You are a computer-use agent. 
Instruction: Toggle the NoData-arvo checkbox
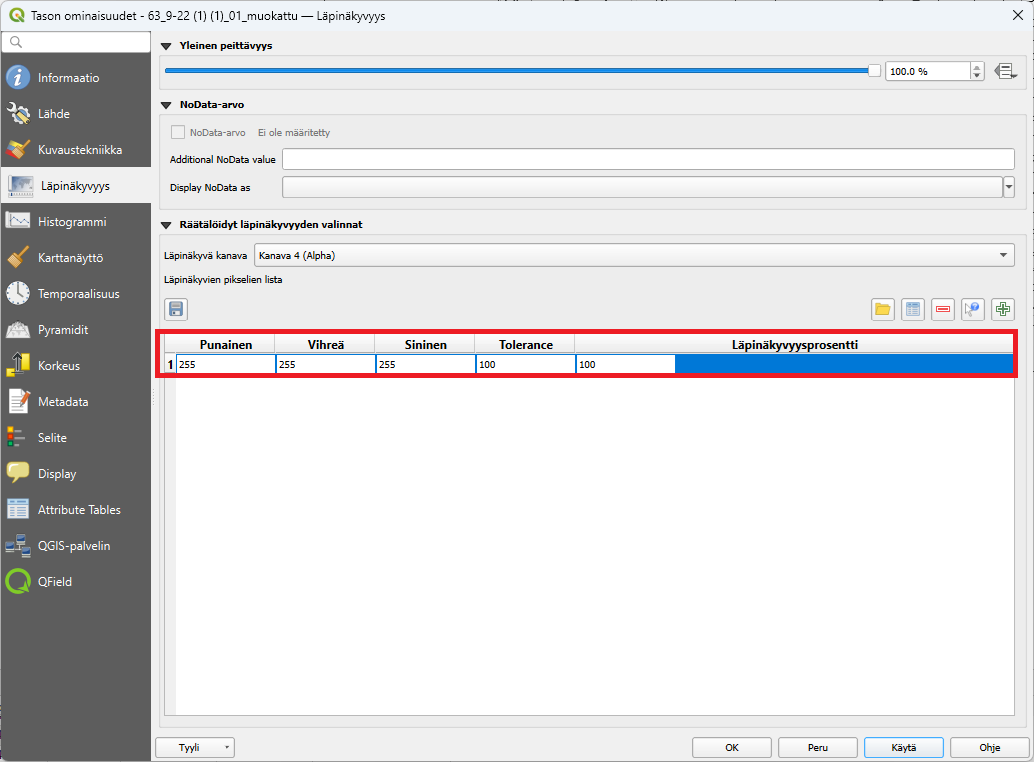(x=178, y=132)
